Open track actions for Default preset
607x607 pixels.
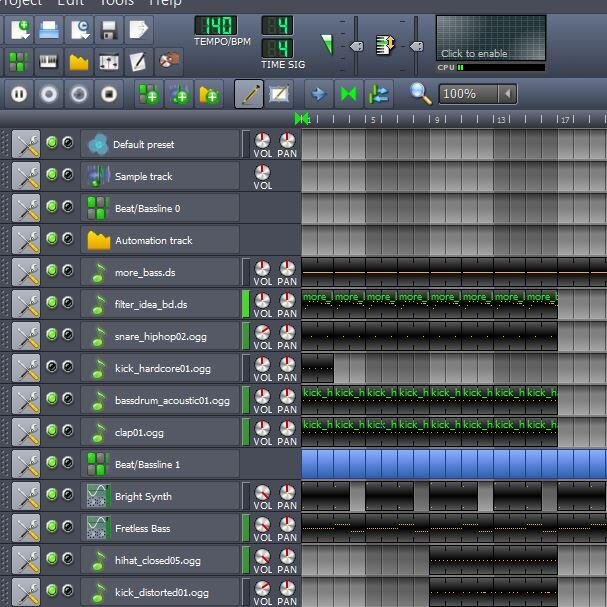pos(26,144)
